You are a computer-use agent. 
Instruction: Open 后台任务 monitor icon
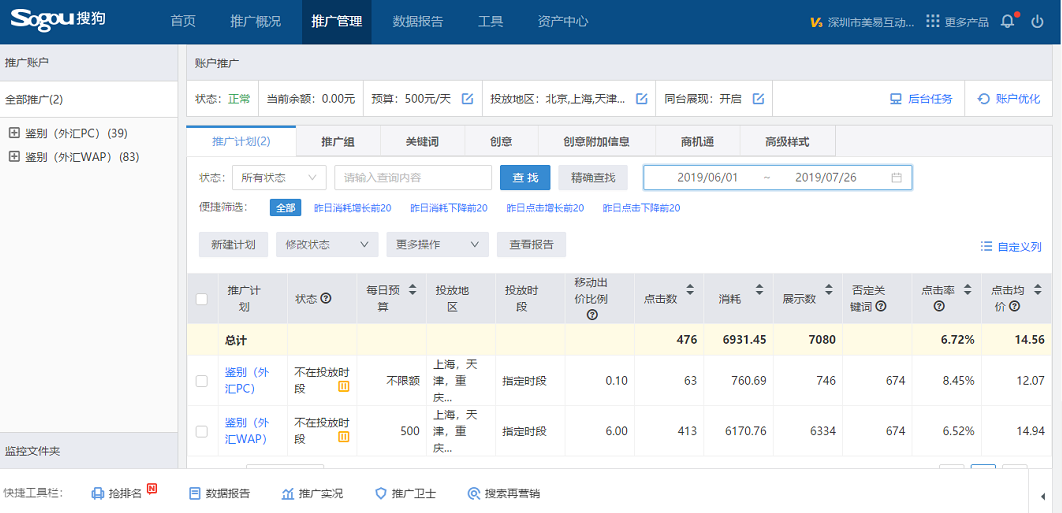(x=896, y=99)
